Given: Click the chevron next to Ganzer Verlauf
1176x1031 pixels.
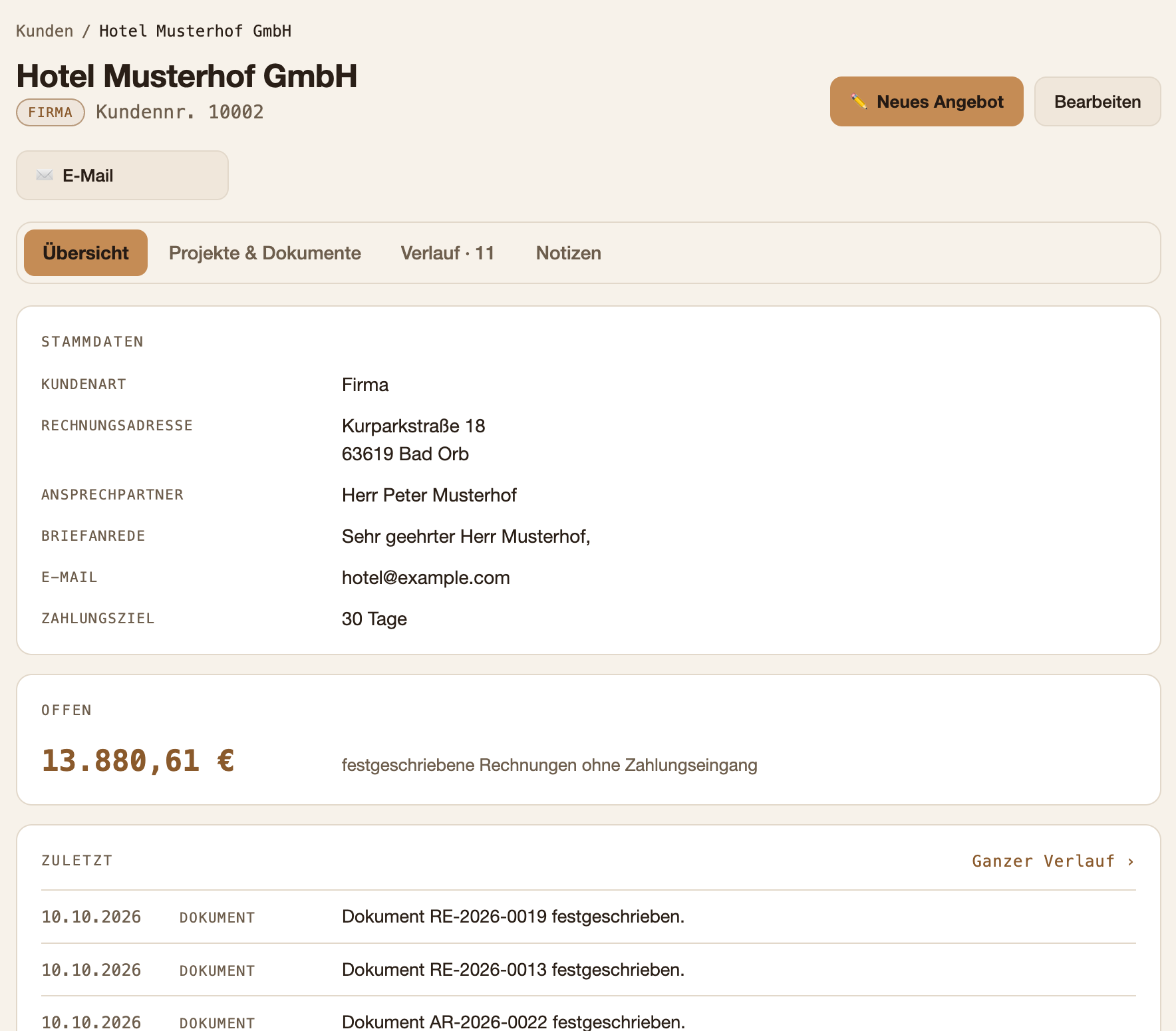Looking at the screenshot, I should [1130, 862].
